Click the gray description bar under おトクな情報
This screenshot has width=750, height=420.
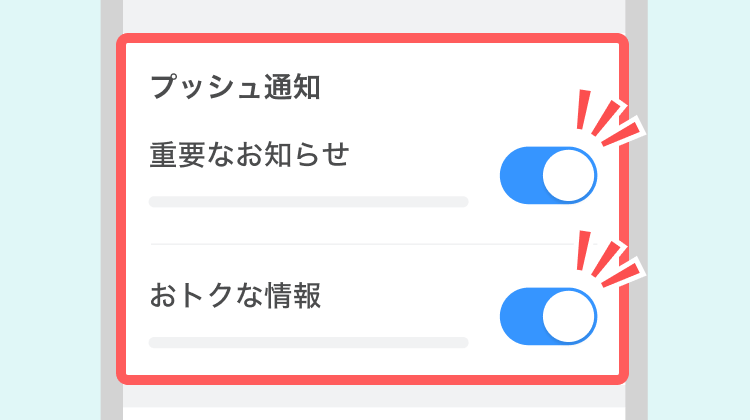(308, 342)
